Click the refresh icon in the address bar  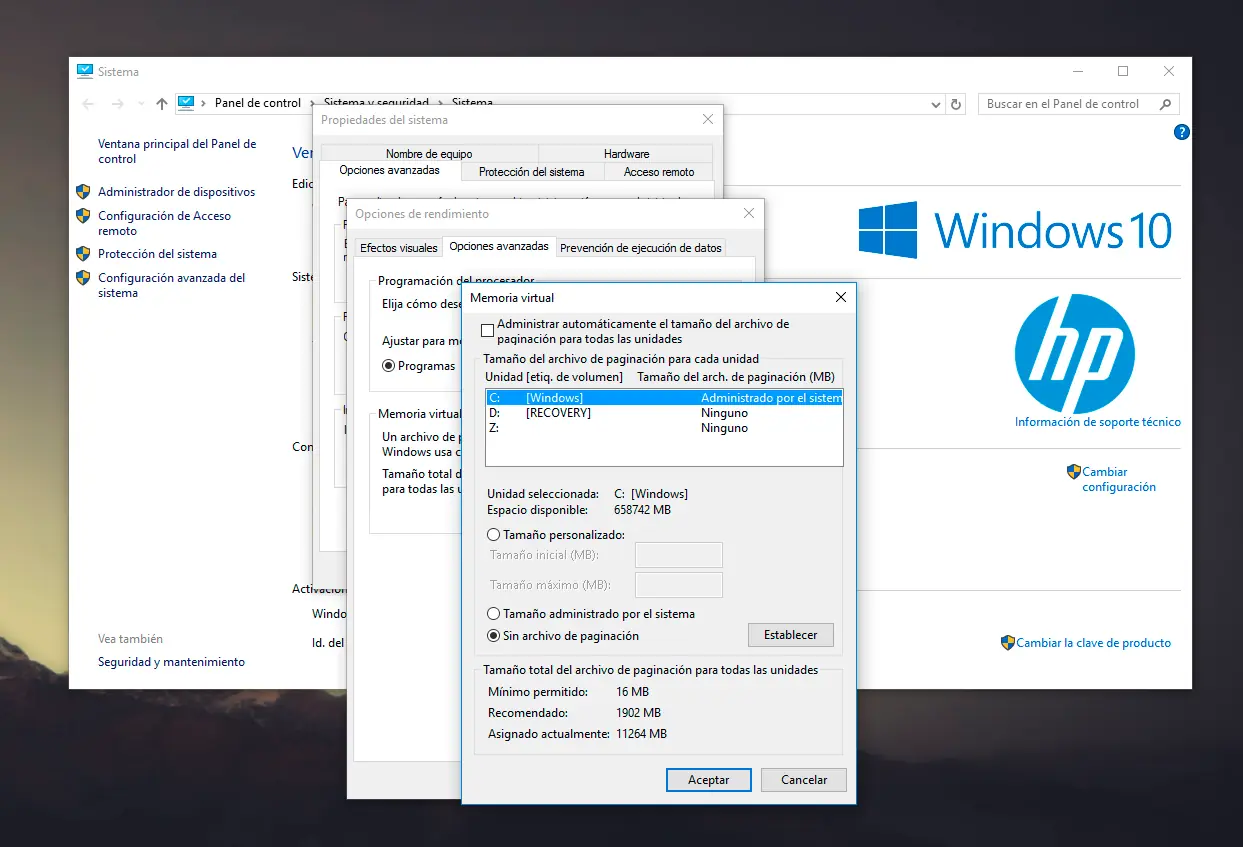click(952, 103)
